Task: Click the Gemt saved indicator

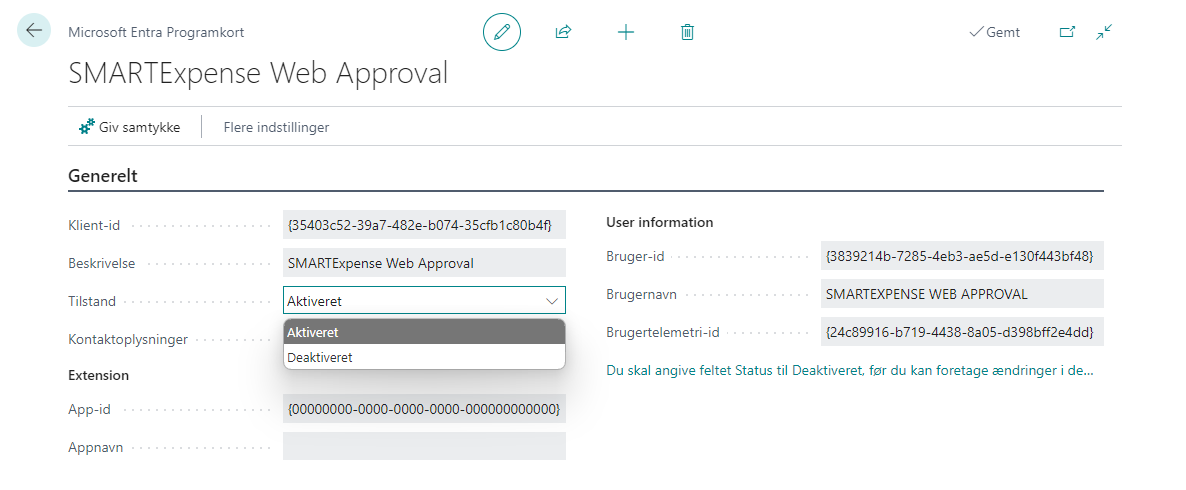Action: click(994, 32)
